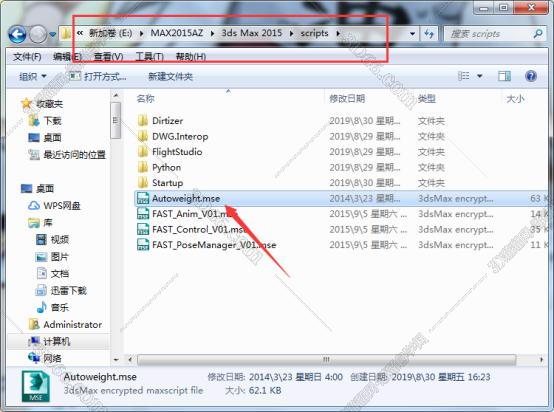Open the 组织 dropdown
The image size is (554, 412).
pos(33,76)
